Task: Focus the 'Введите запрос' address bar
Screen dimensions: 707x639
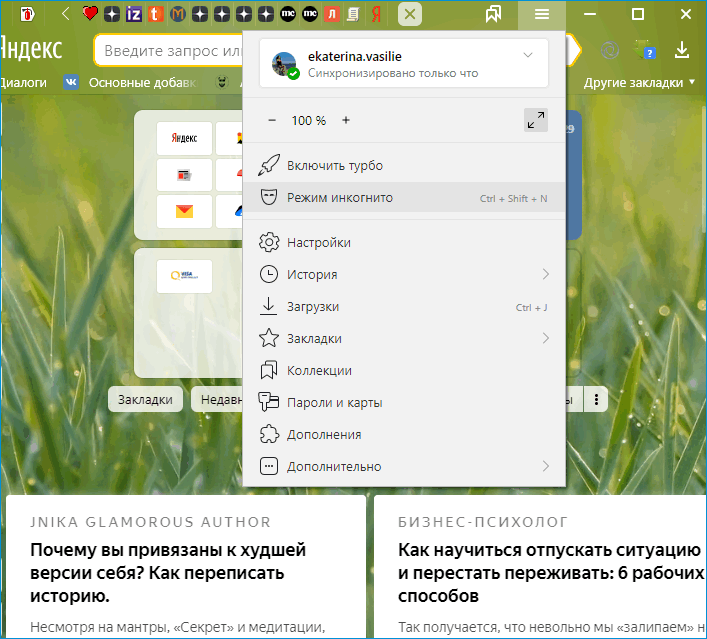Action: [x=169, y=51]
